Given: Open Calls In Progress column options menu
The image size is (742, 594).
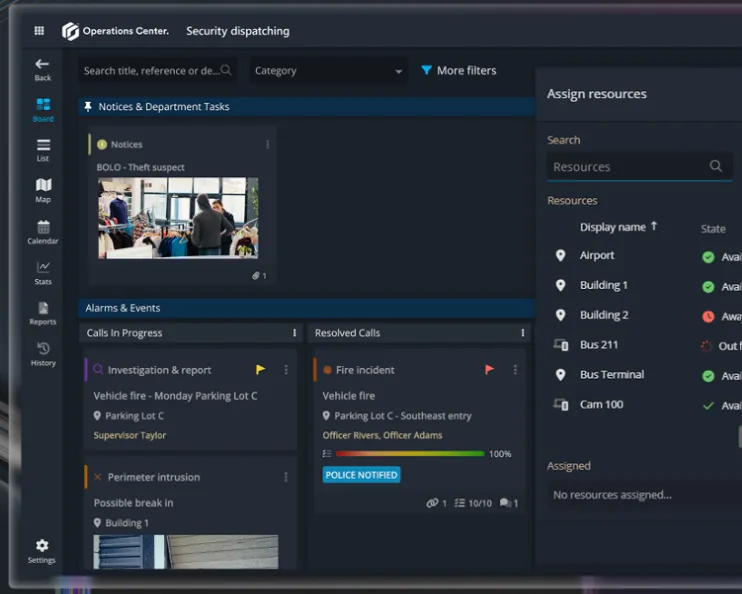Looking at the screenshot, I should click(x=294, y=333).
